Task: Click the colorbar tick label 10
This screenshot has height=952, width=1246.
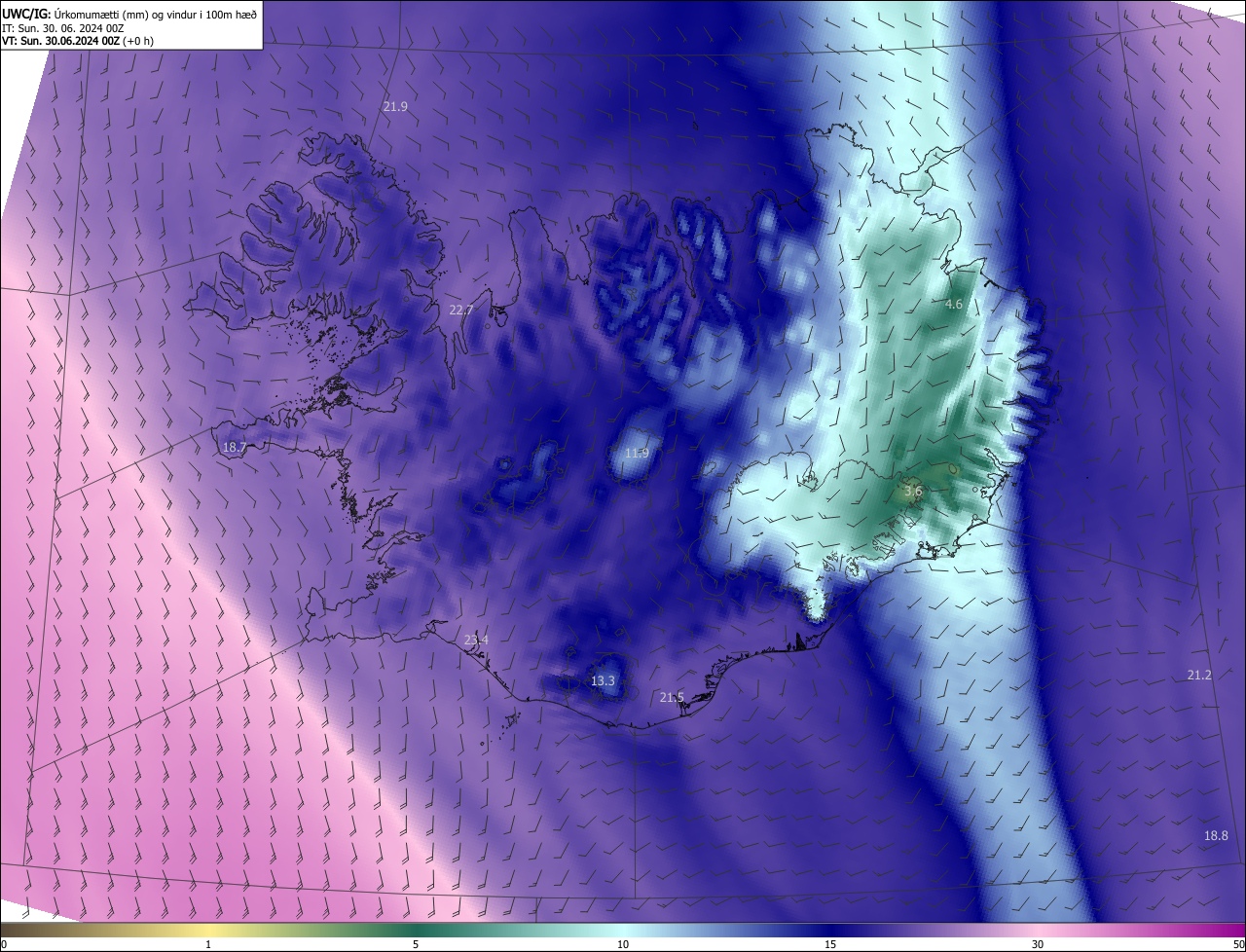Action: click(x=623, y=944)
